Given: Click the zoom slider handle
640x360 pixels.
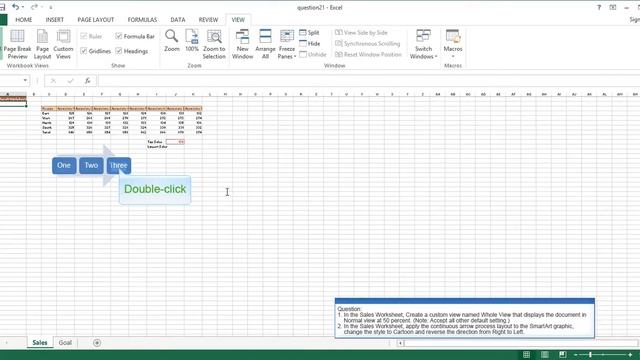Looking at the screenshot, I should pos(590,355).
